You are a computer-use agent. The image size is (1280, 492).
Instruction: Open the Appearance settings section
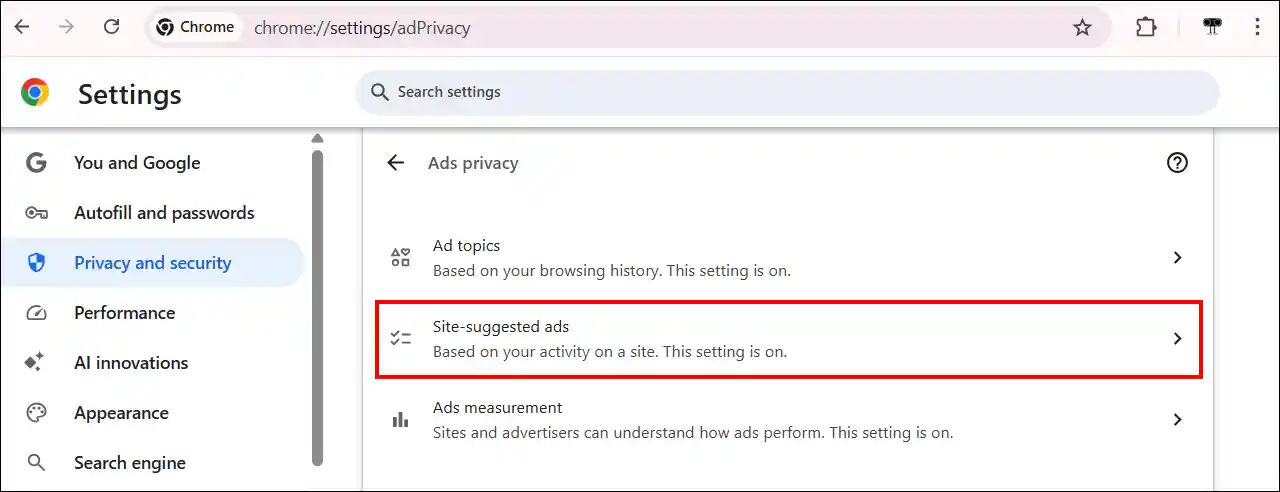[x=121, y=413]
